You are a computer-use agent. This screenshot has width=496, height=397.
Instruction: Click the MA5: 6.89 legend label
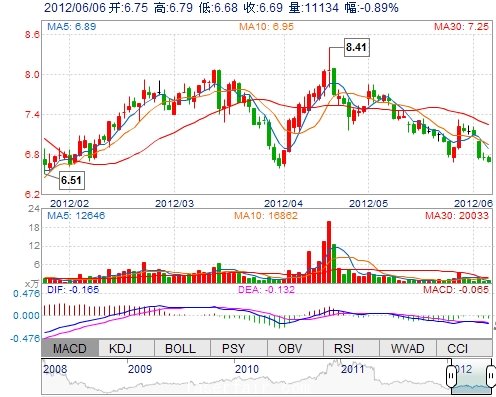(x=72, y=27)
